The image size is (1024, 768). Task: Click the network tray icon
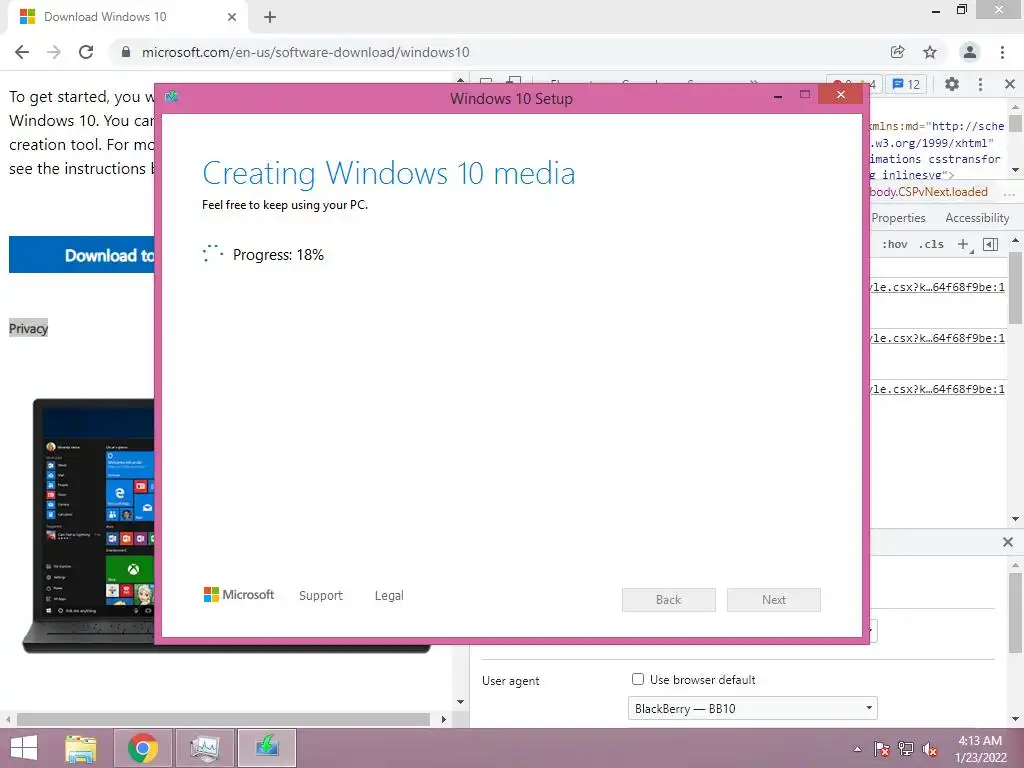(906, 749)
